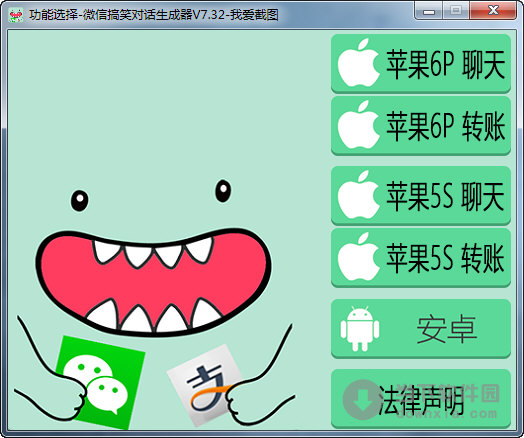Close the 功能选择 window

coord(493,10)
